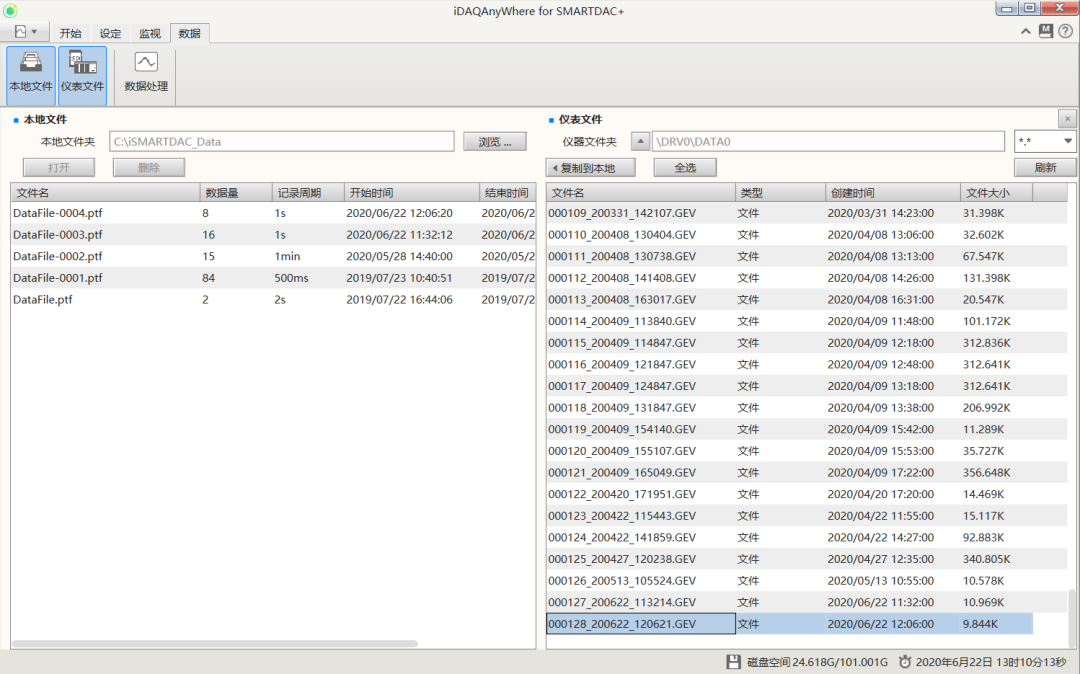The height and width of the screenshot is (674, 1080).
Task: Open the 数据处理 data processing tool
Action: (x=146, y=75)
